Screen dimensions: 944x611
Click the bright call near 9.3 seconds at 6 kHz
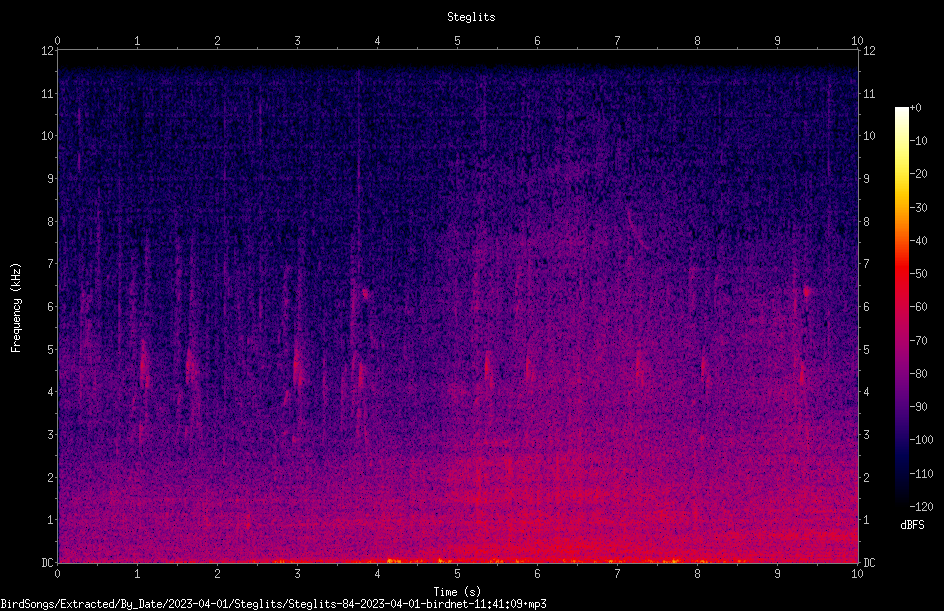807,292
